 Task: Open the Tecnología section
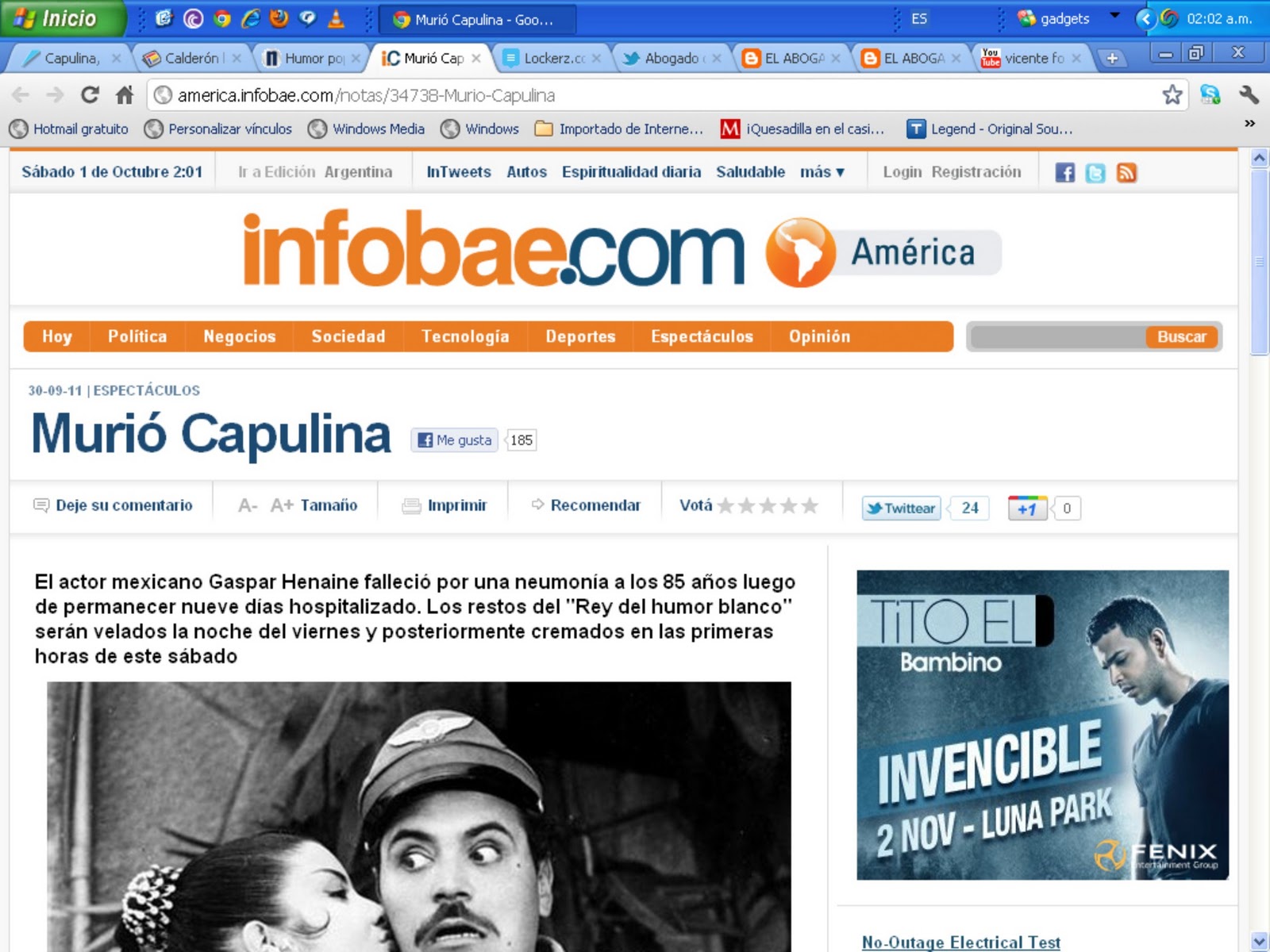point(465,336)
